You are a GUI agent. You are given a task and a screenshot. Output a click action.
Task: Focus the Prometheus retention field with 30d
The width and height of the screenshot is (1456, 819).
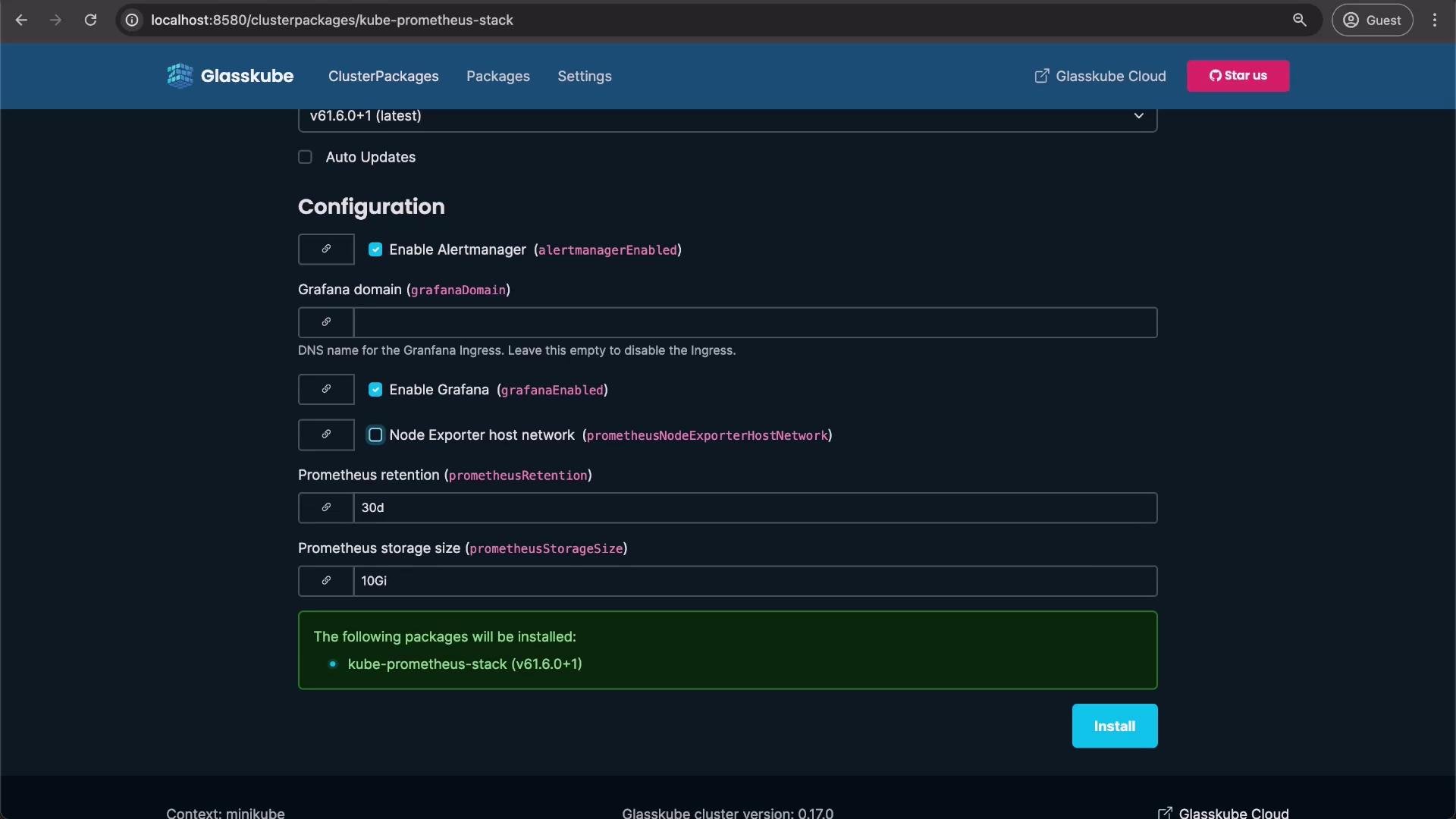pos(755,507)
